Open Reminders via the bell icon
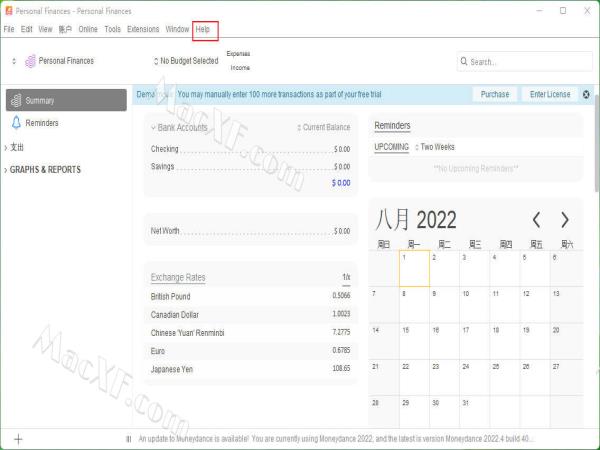 (x=16, y=123)
